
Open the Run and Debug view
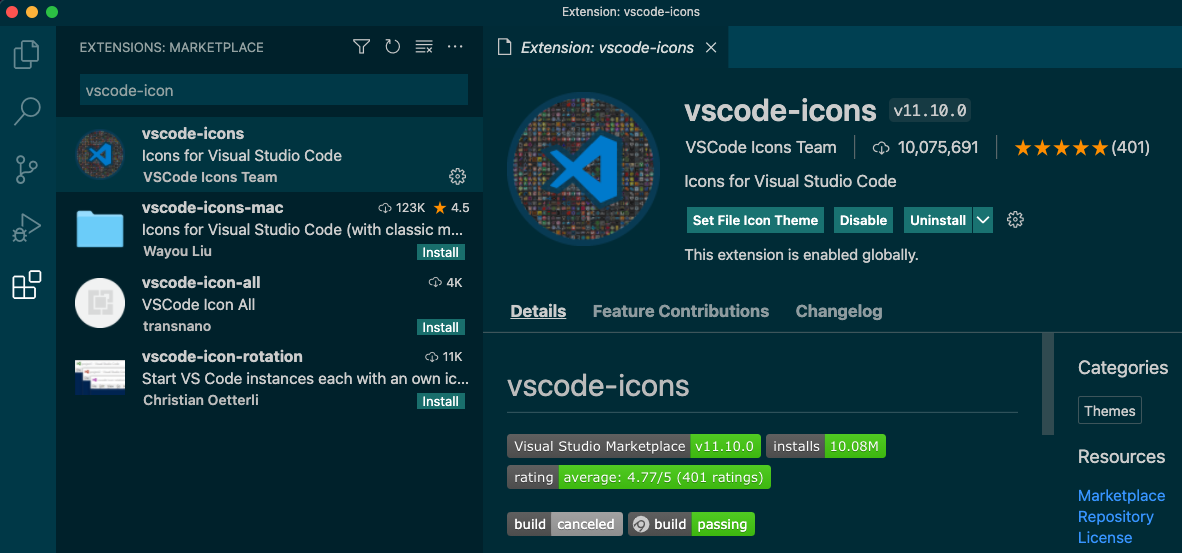[27, 227]
